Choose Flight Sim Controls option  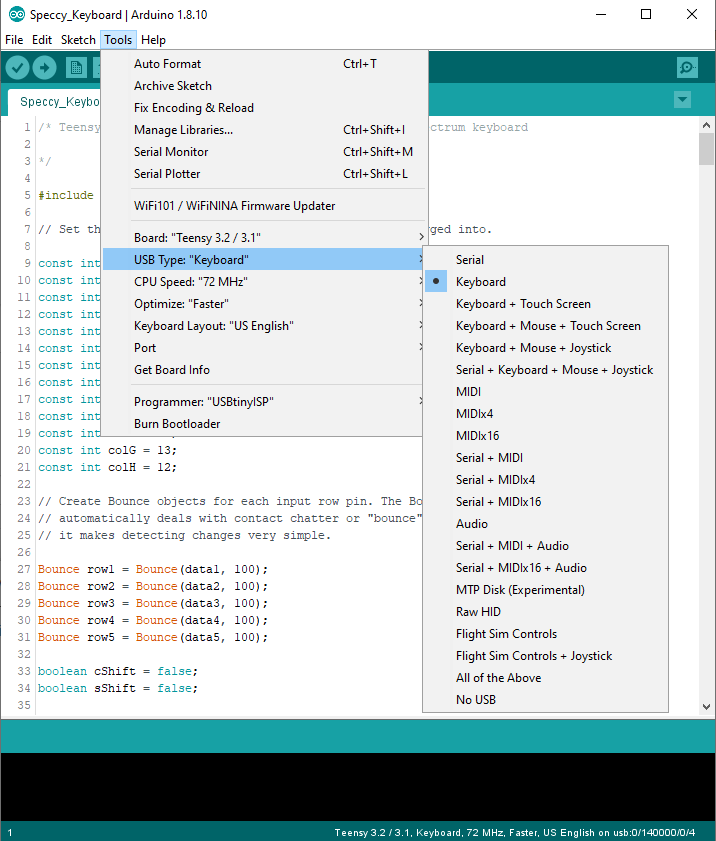pyautogui.click(x=545, y=633)
